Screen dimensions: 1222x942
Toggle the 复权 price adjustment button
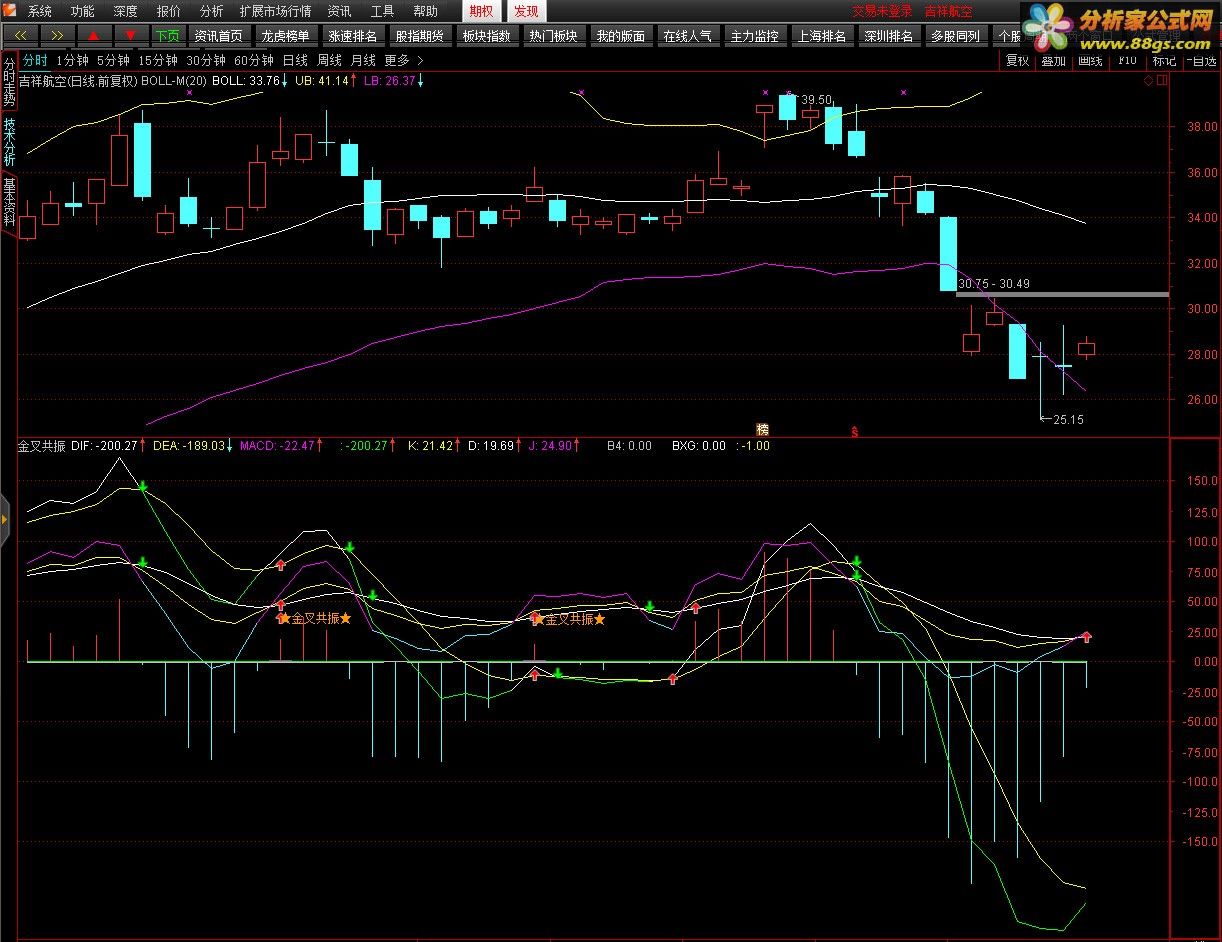[1017, 60]
